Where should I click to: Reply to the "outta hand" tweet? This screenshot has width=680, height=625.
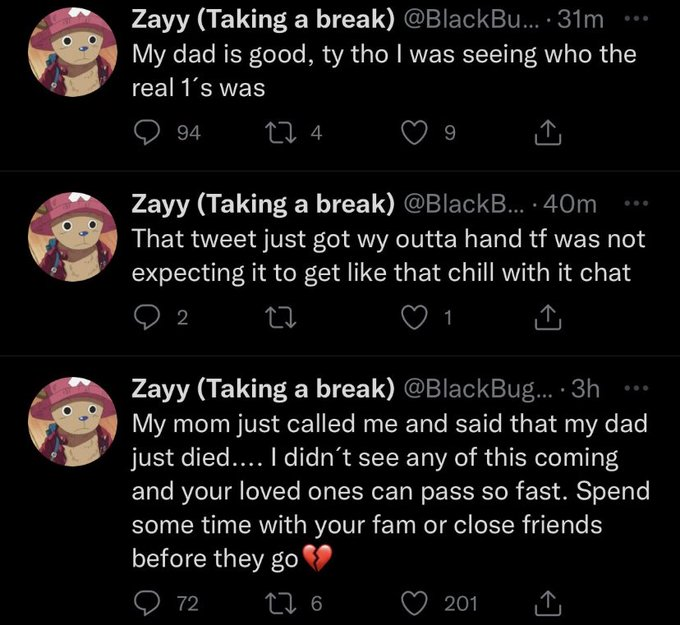point(146,318)
